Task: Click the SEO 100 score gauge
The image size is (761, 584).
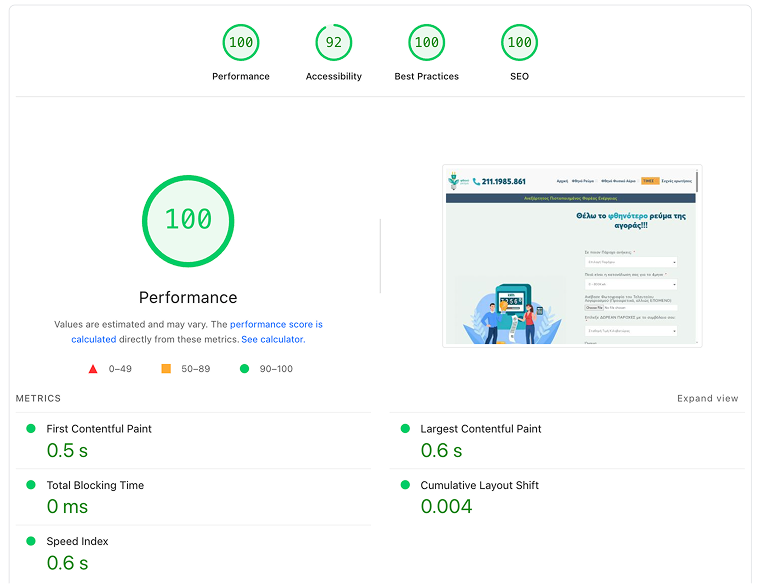Action: click(519, 42)
